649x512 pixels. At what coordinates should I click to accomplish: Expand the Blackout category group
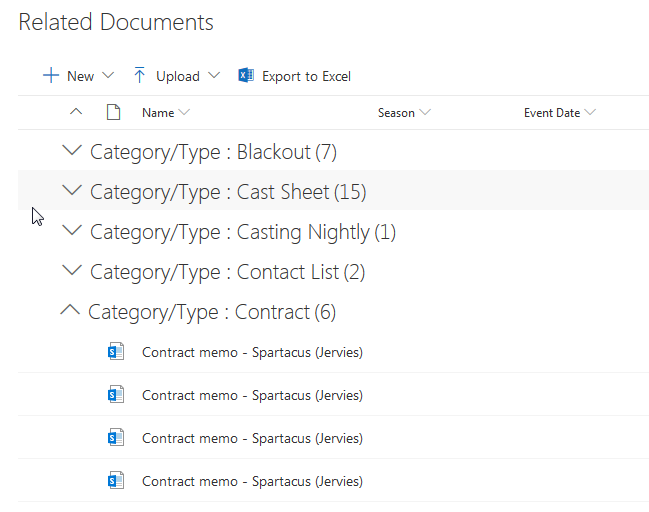click(70, 151)
